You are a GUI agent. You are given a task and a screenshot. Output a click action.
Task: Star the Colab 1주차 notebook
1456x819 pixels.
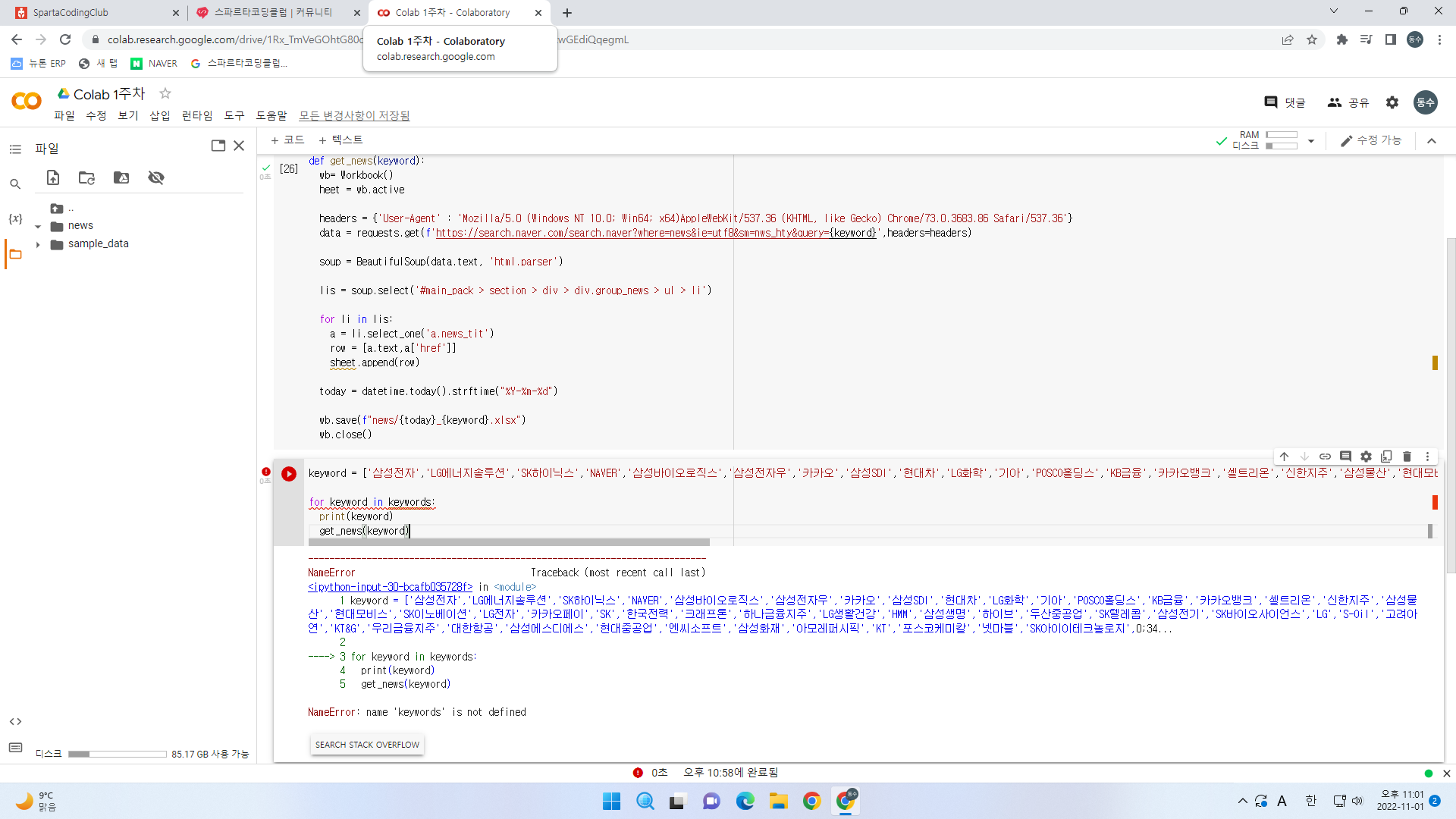[x=165, y=93]
